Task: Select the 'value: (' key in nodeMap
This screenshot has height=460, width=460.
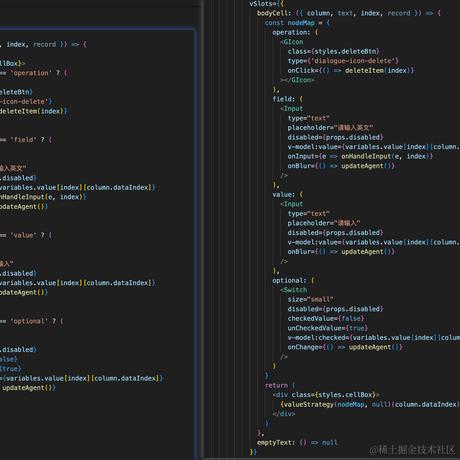Action: click(287, 194)
